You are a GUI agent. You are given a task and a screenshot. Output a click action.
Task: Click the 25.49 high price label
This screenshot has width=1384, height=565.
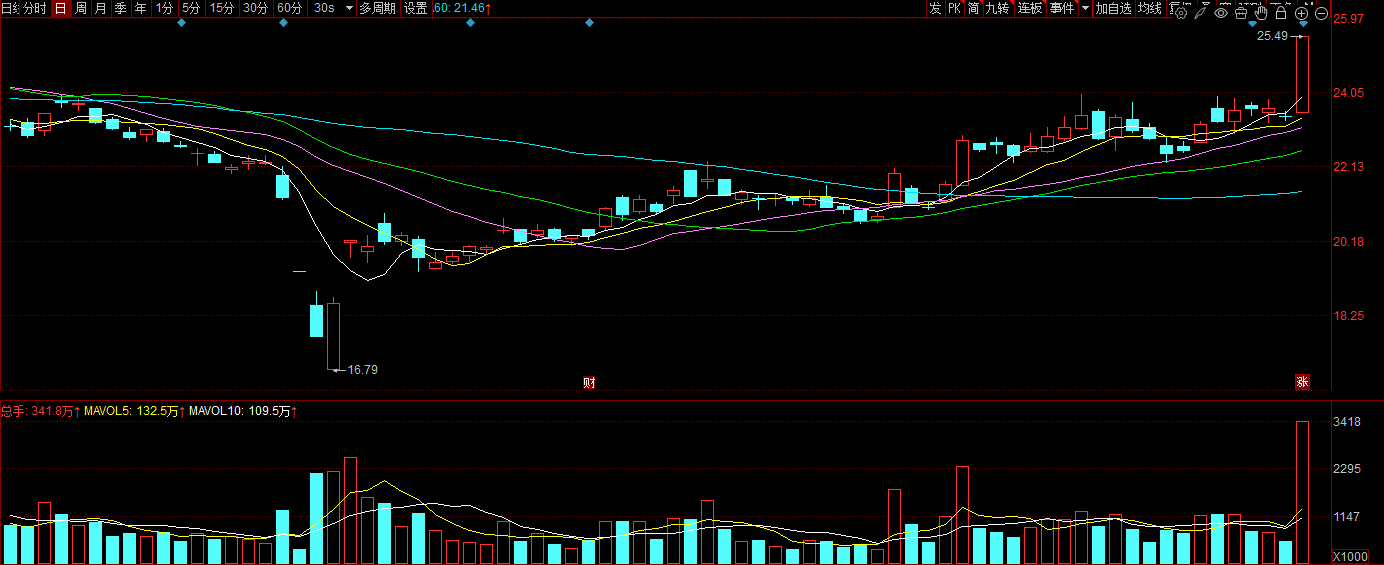pyautogui.click(x=1272, y=36)
